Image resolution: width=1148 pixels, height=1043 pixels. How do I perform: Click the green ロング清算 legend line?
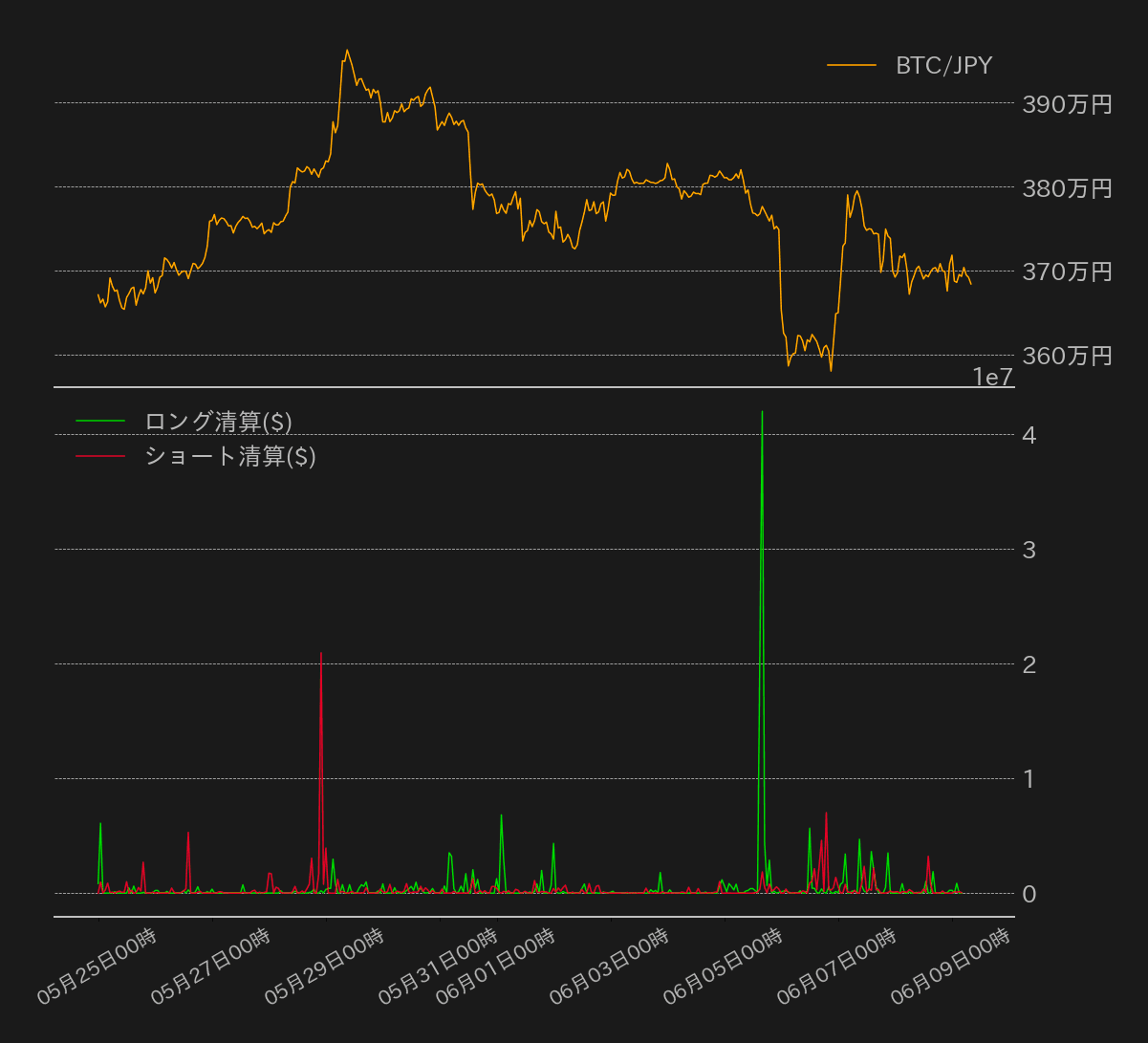point(100,422)
